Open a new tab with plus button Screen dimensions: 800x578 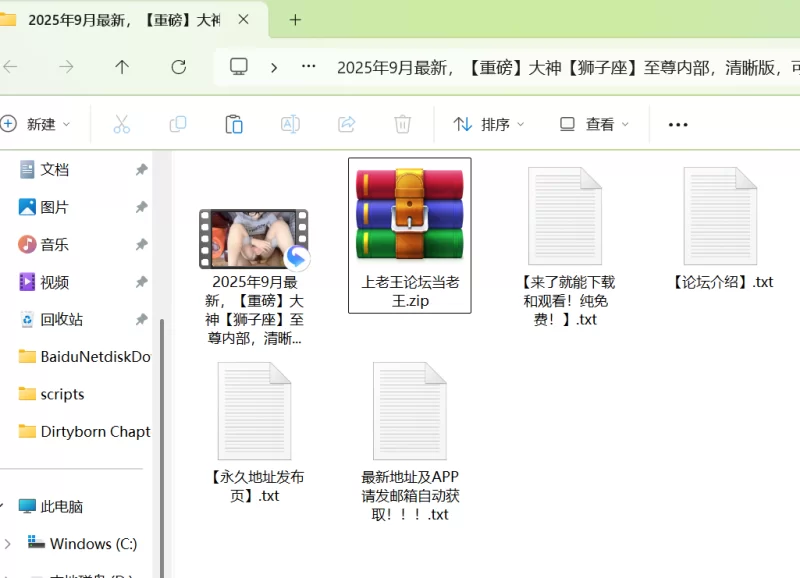tap(295, 20)
